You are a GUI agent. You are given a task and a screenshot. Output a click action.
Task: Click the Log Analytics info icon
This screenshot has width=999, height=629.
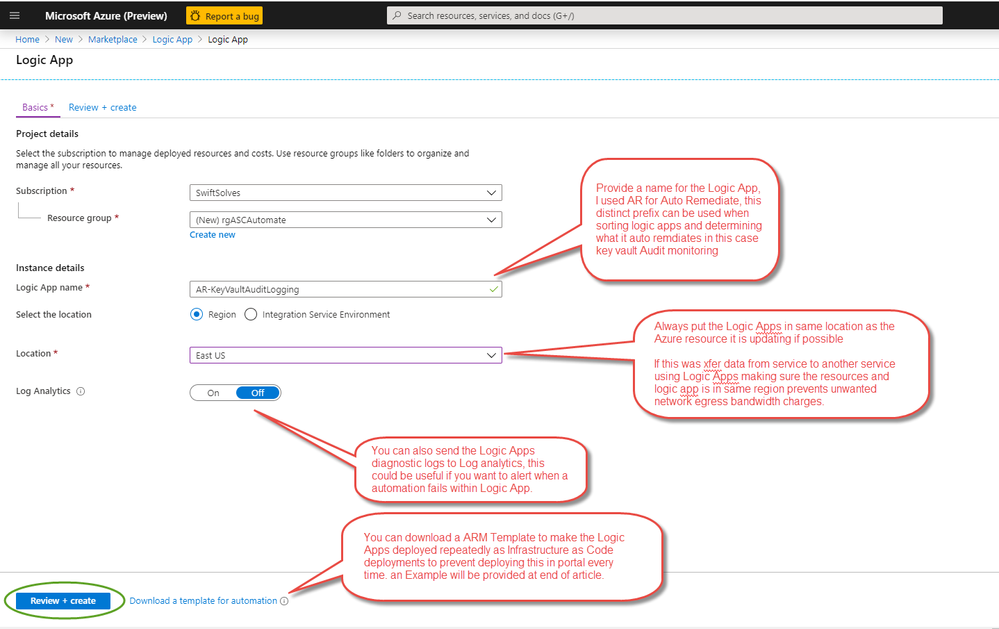coord(81,391)
